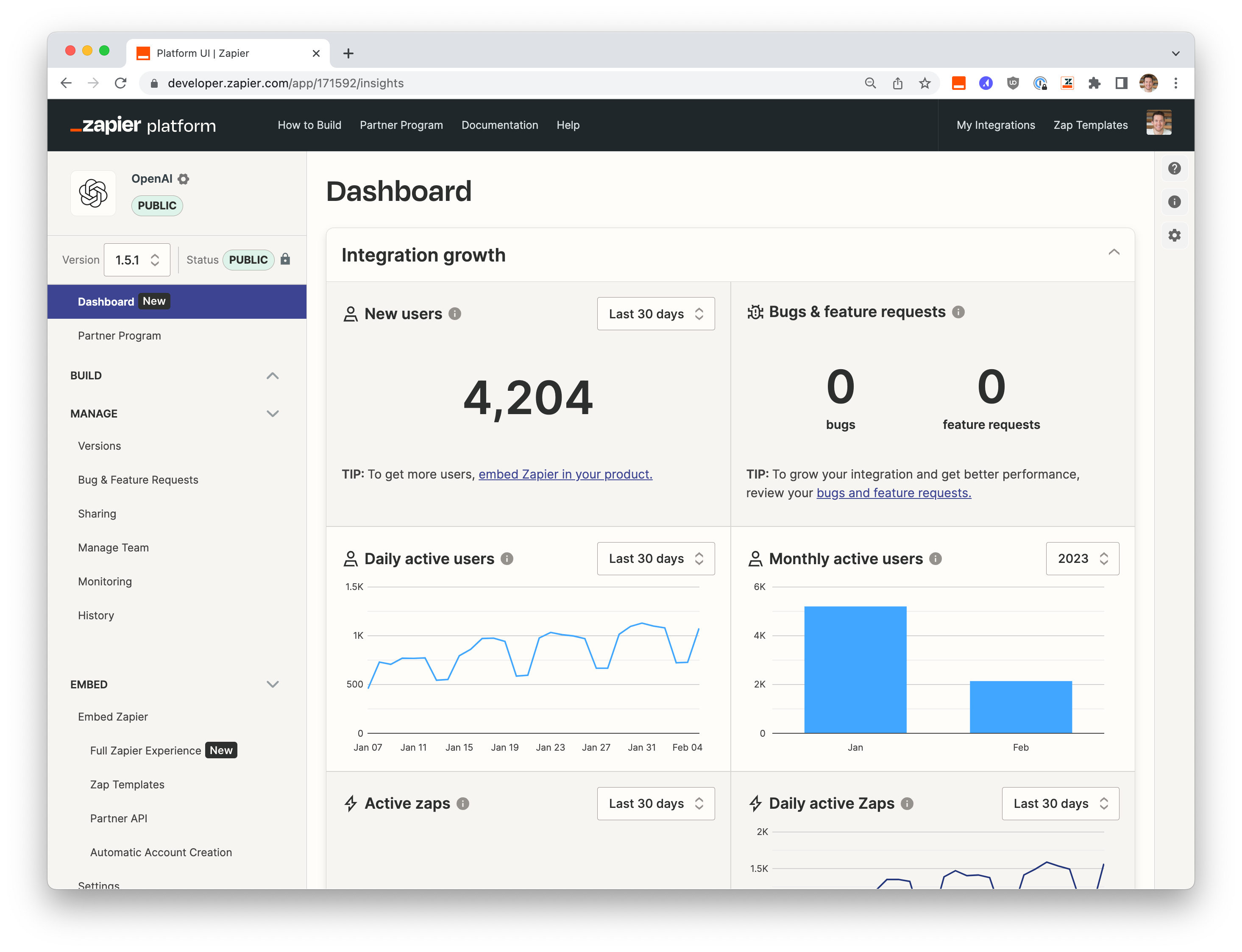
Task: Go to Zap Templates in top nav
Action: (1090, 125)
